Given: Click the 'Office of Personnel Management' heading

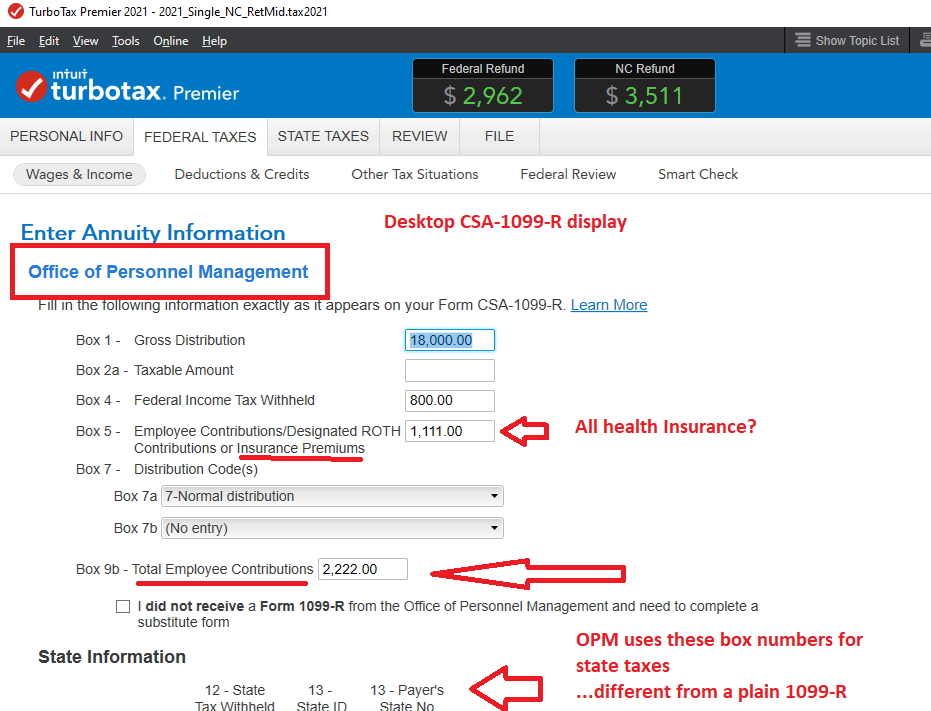Looking at the screenshot, I should point(168,271).
